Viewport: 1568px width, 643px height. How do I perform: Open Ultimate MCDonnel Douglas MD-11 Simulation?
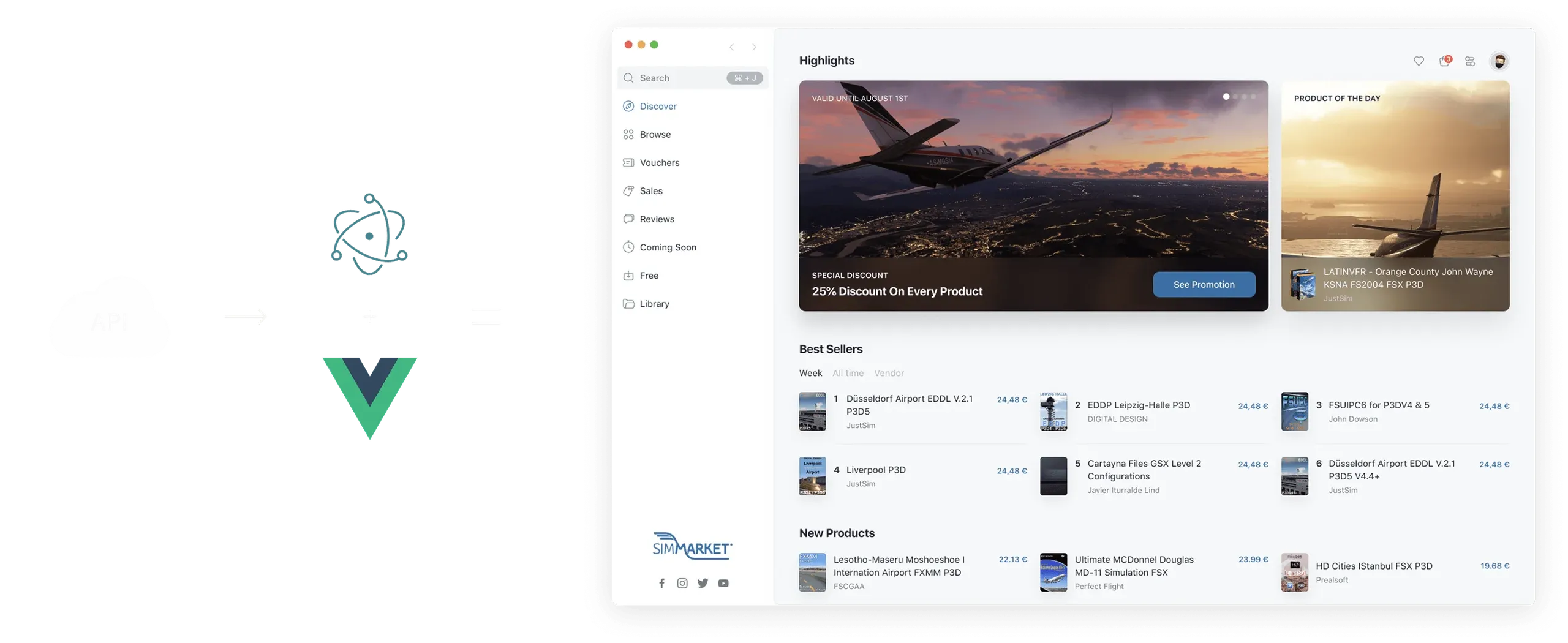point(1153,572)
